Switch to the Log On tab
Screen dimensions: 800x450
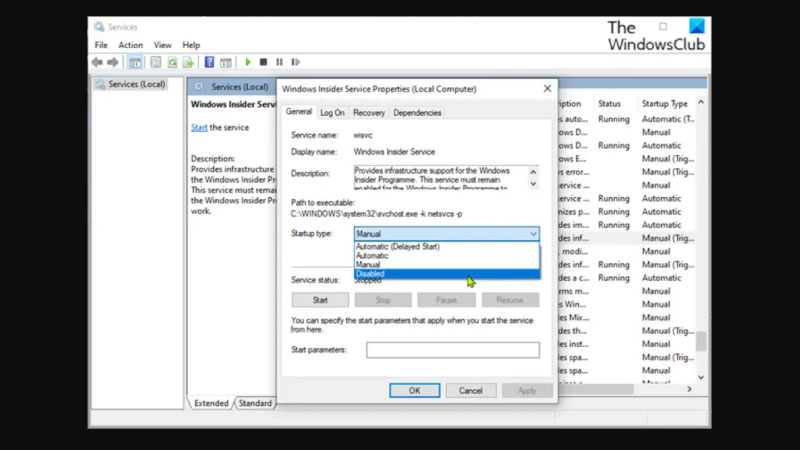pos(332,113)
